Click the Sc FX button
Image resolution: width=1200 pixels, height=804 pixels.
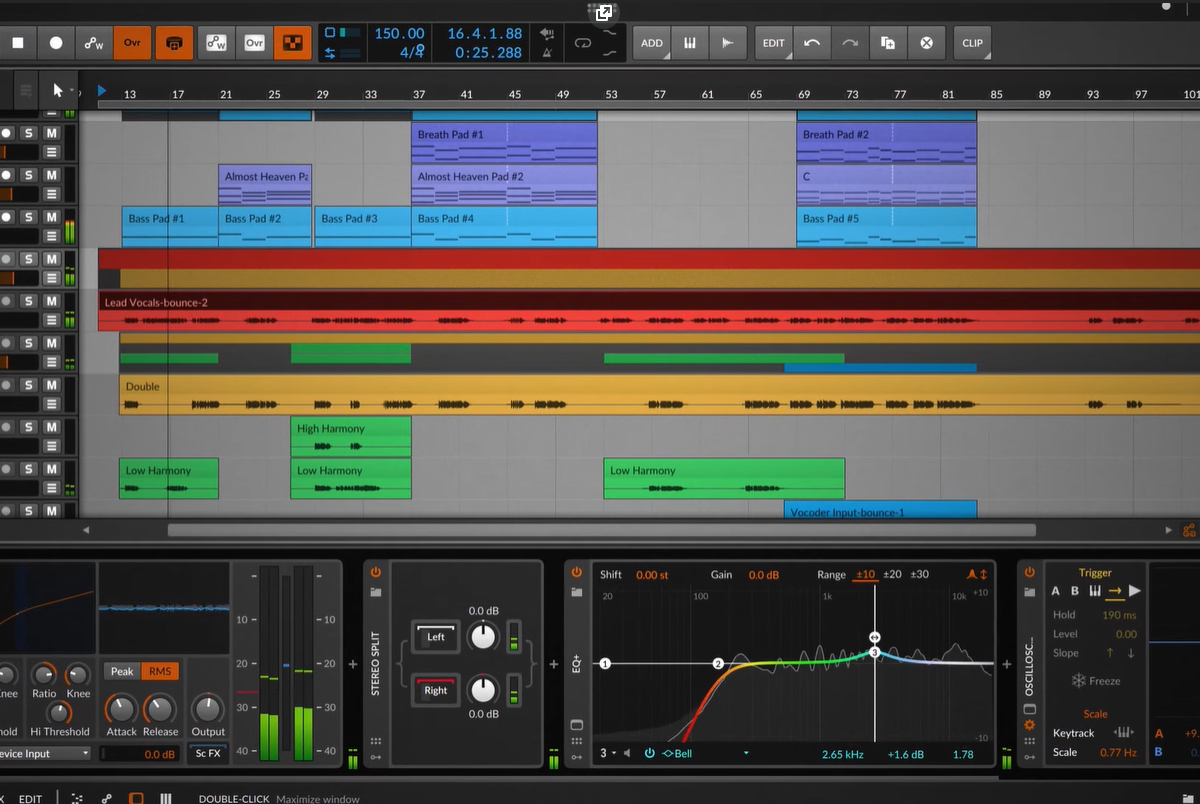click(x=208, y=754)
